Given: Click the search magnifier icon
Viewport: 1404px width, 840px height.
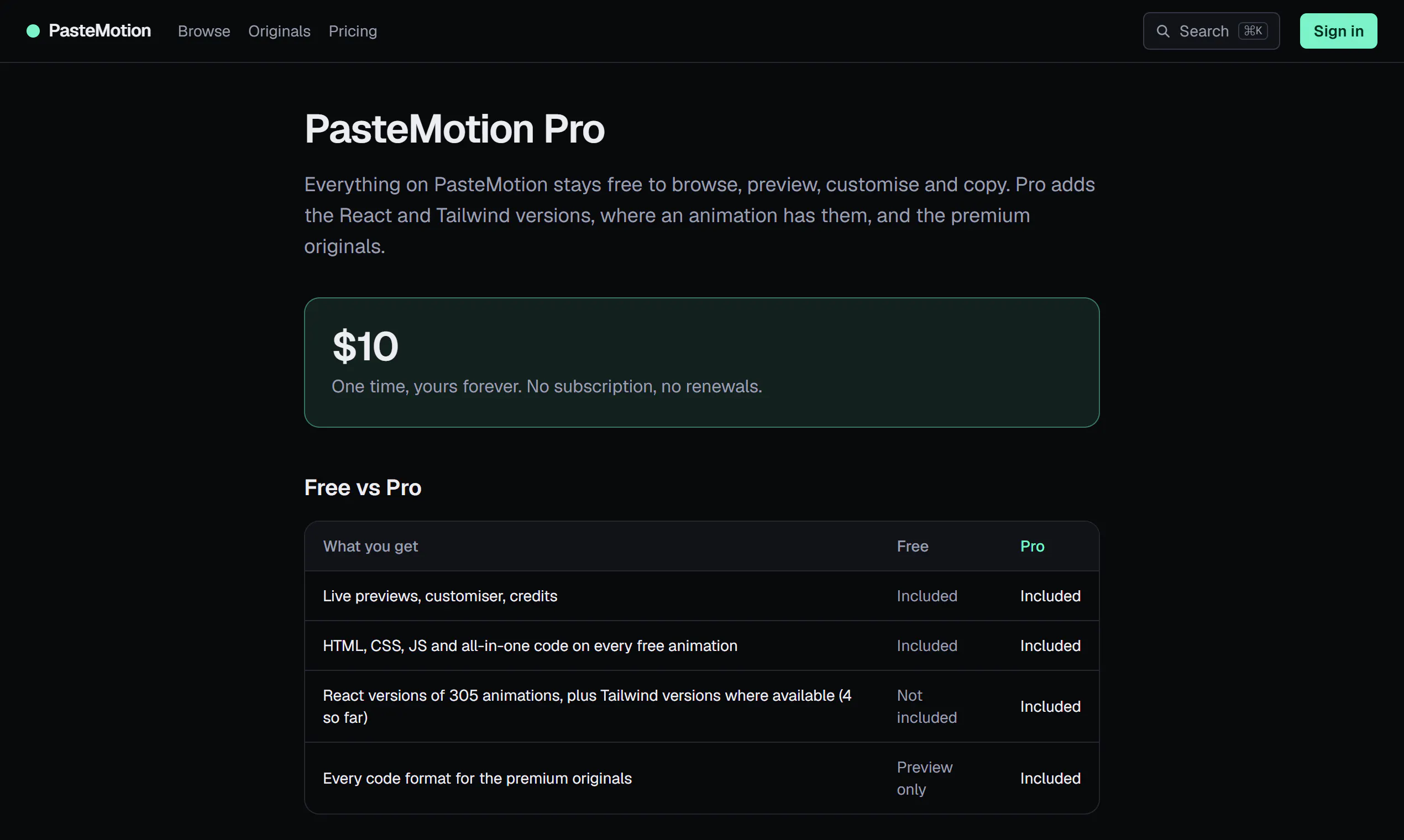Looking at the screenshot, I should point(1162,31).
